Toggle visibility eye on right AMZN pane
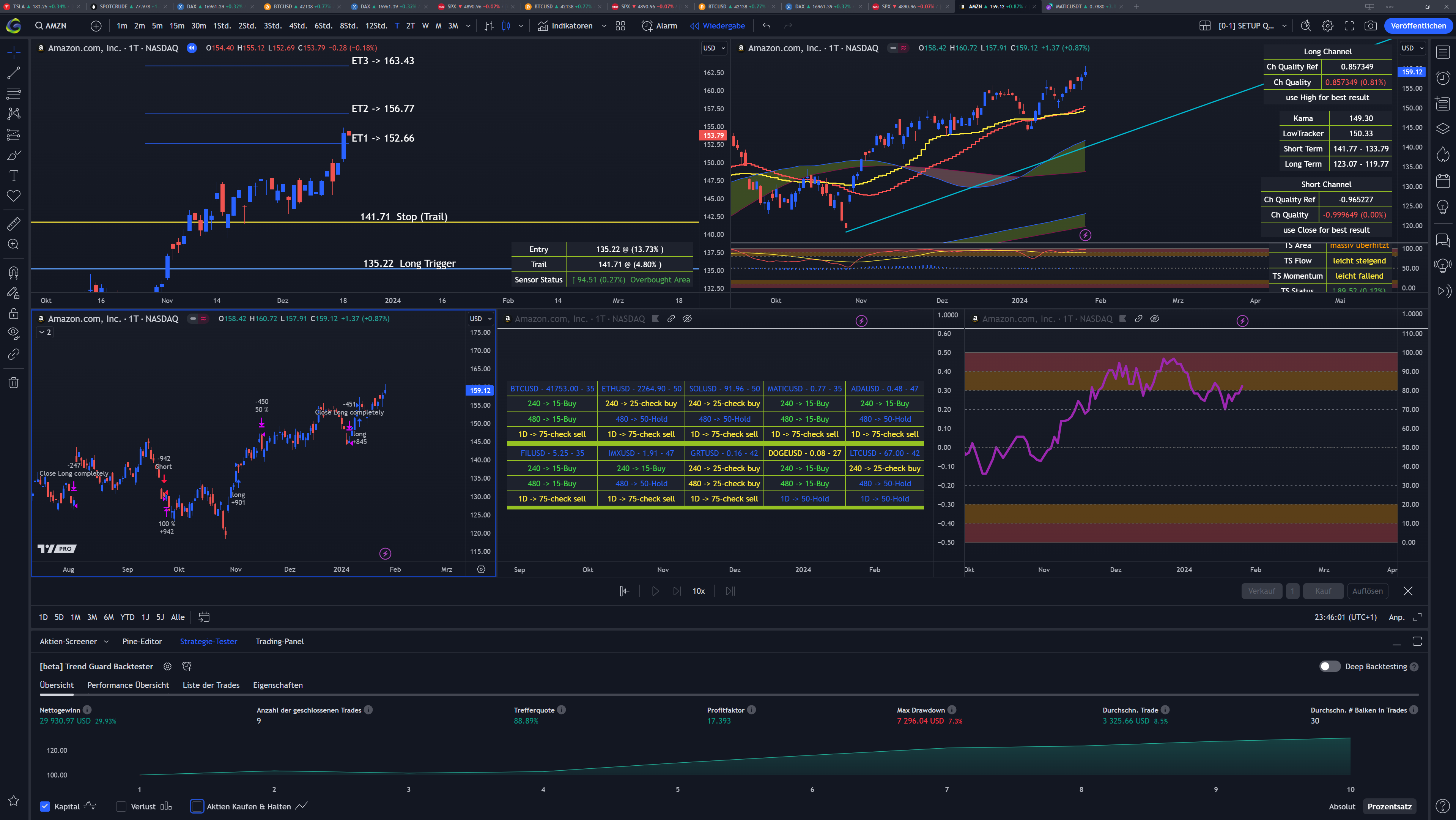Screen dimensions: 1456x820 tap(1155, 319)
